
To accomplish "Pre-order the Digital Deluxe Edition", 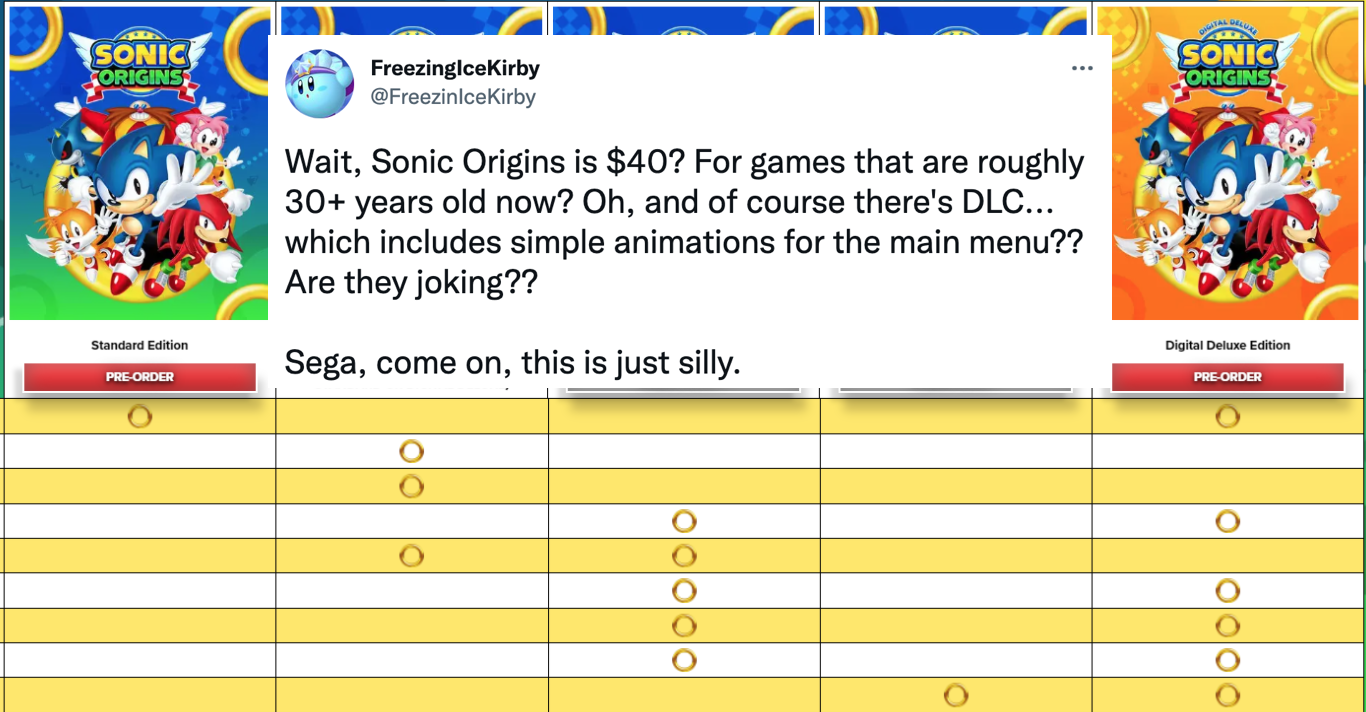I will tap(1227, 377).
